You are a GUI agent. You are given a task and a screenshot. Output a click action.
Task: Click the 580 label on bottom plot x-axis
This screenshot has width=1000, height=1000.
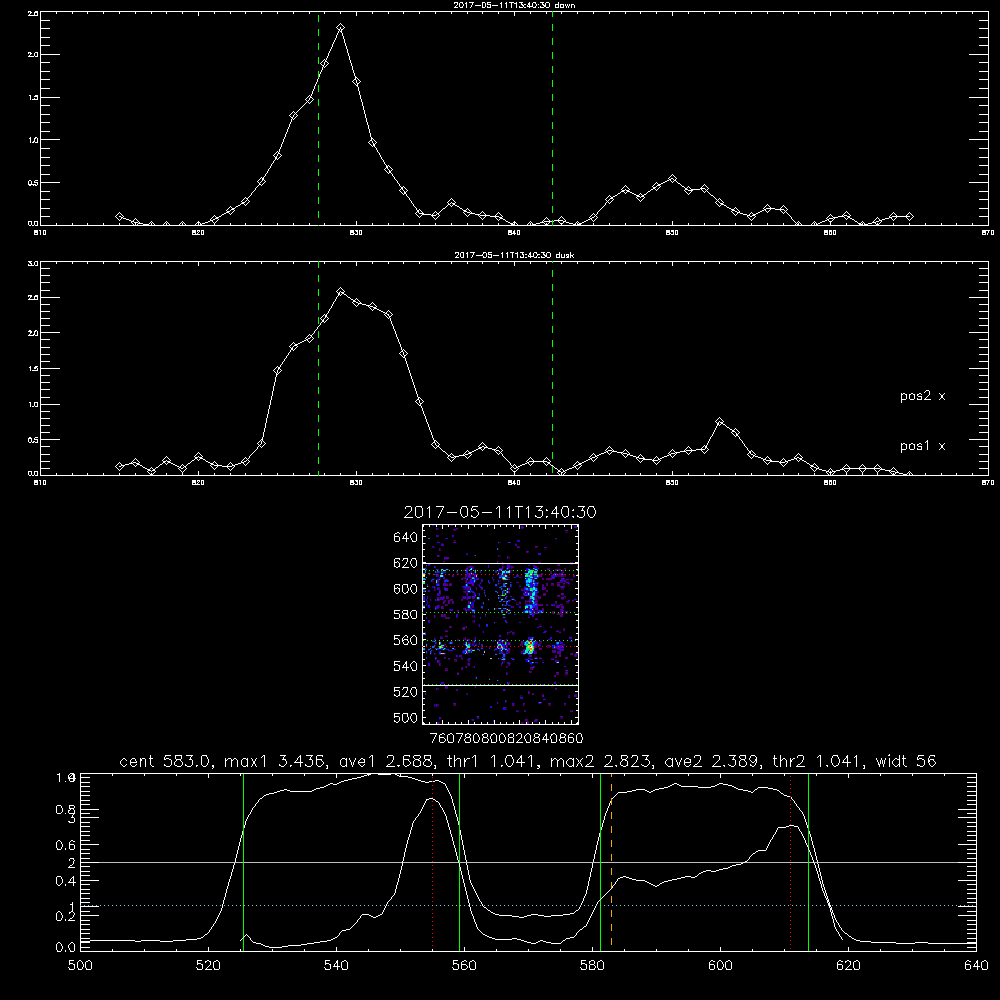(592, 965)
